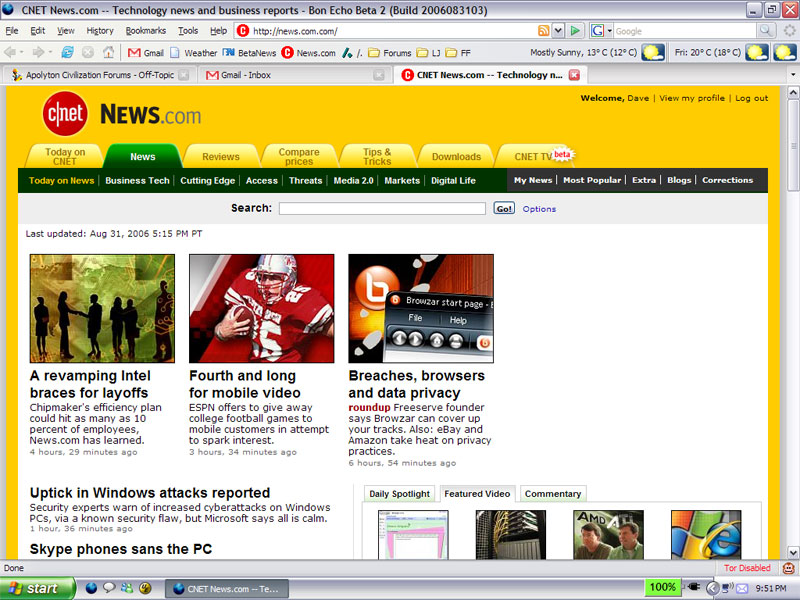Click the Reload page toolbar icon
Screen dimensions: 800x600
click(67, 52)
